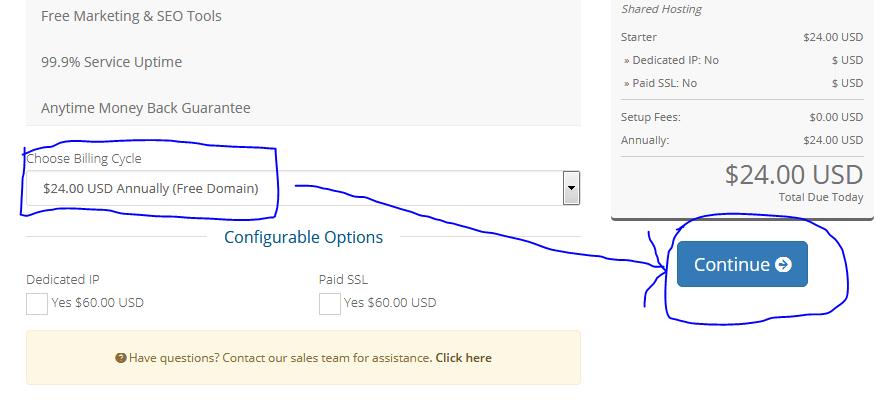Select the "Free Marketing & SEO Tools" row
The width and height of the screenshot is (892, 401).
131,16
